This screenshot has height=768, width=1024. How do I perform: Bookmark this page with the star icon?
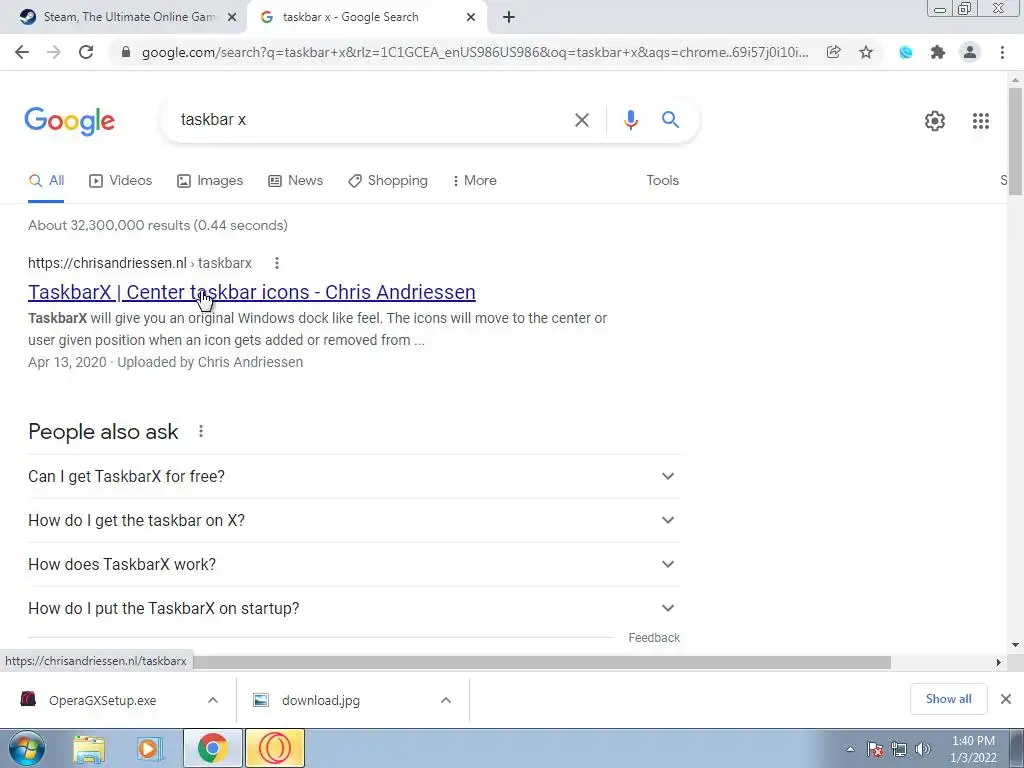[866, 52]
